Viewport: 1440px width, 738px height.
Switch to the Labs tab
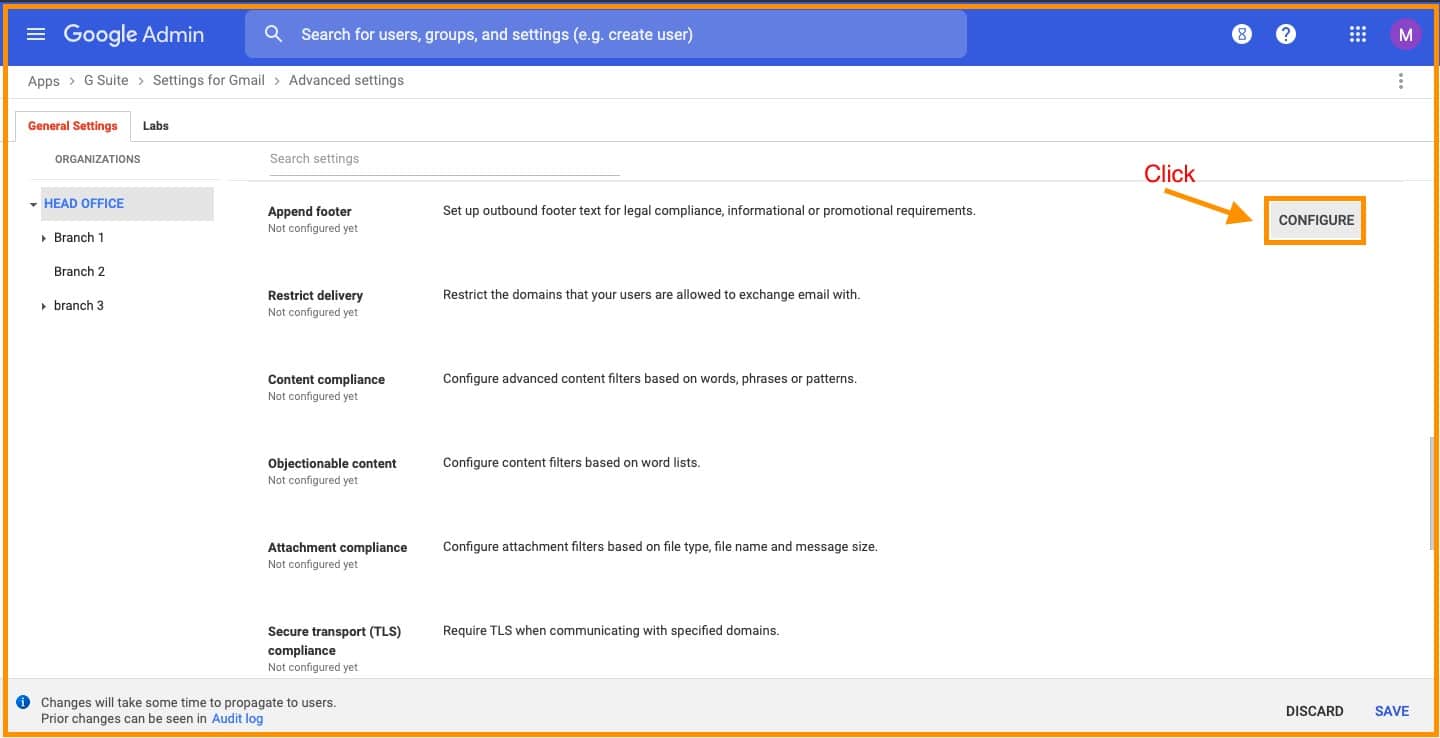[x=155, y=126]
